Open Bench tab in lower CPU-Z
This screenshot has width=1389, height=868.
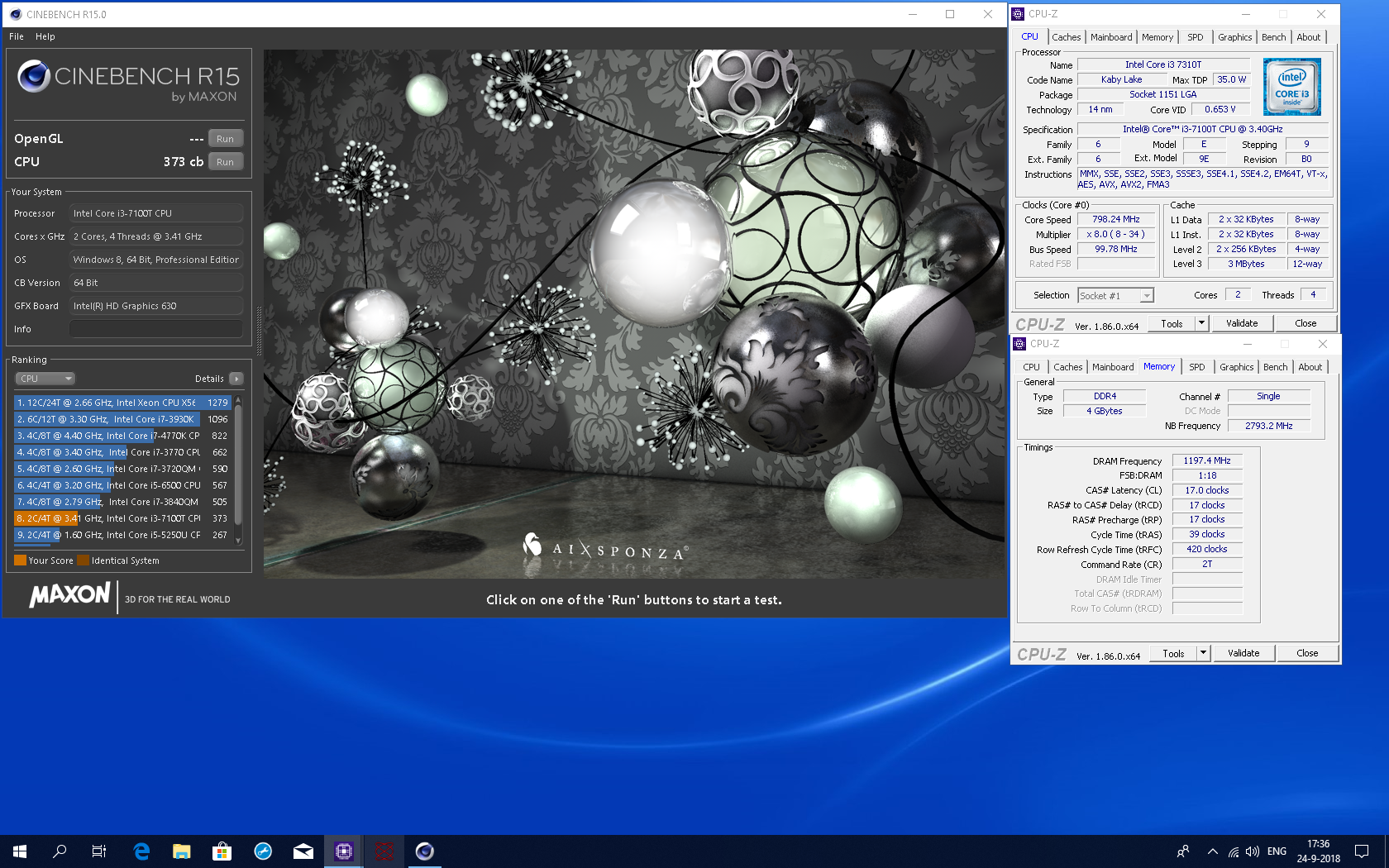point(1275,367)
